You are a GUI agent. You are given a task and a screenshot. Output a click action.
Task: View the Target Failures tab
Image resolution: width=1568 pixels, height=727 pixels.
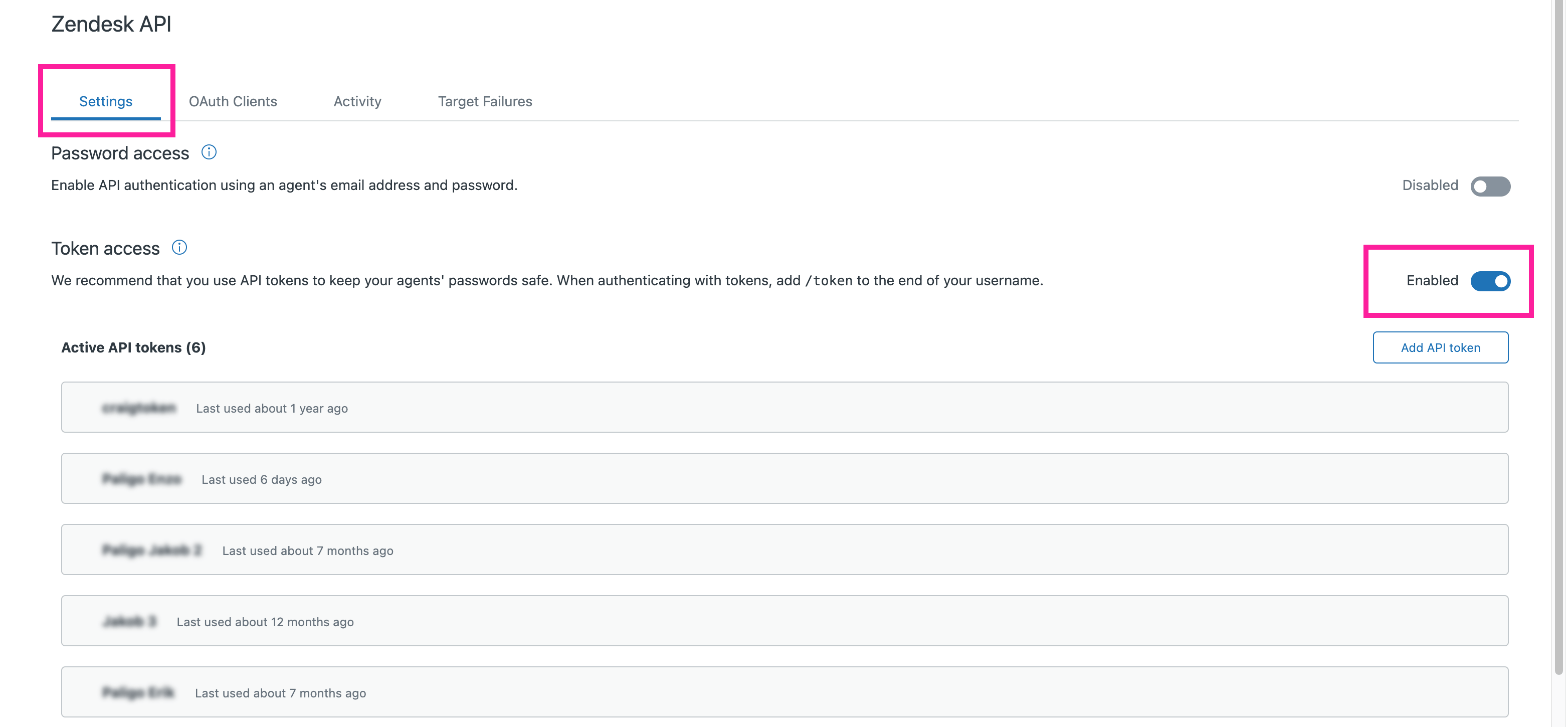point(485,101)
